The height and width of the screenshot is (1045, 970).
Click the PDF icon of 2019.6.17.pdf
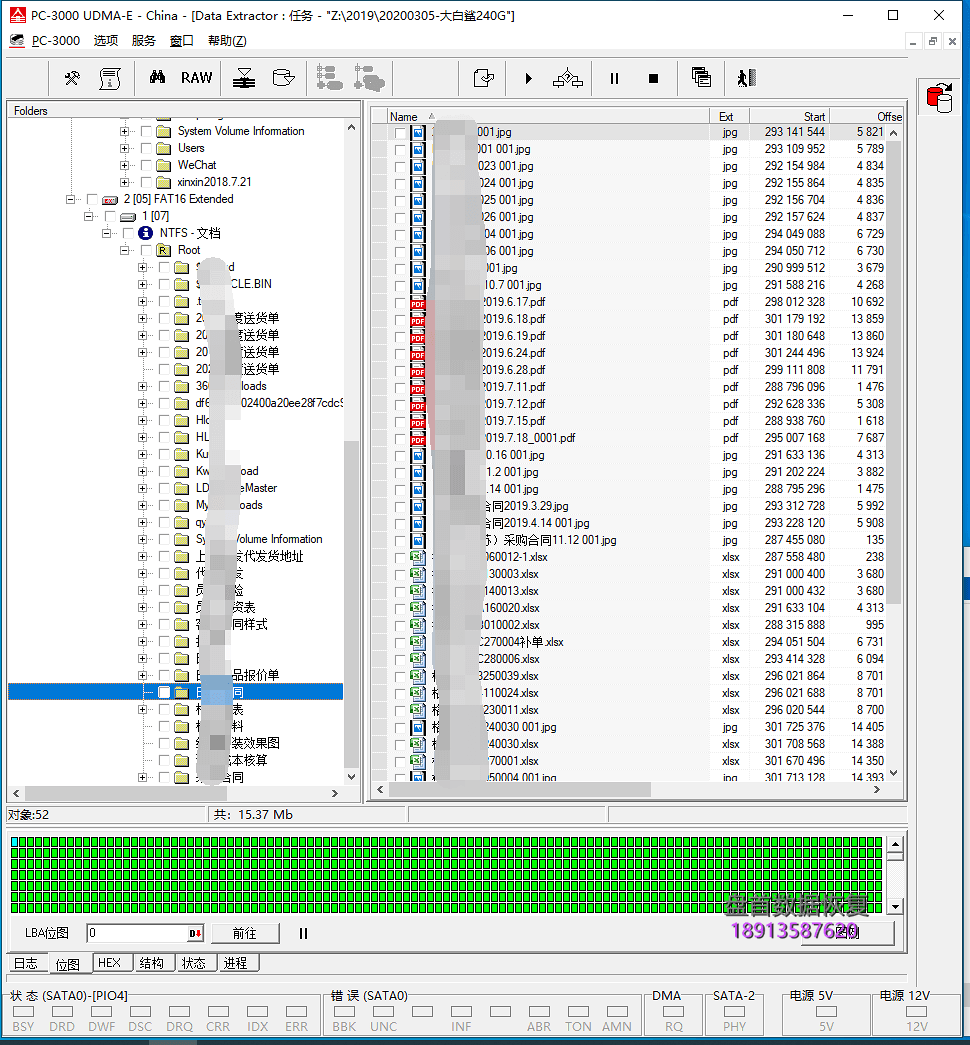pos(418,303)
